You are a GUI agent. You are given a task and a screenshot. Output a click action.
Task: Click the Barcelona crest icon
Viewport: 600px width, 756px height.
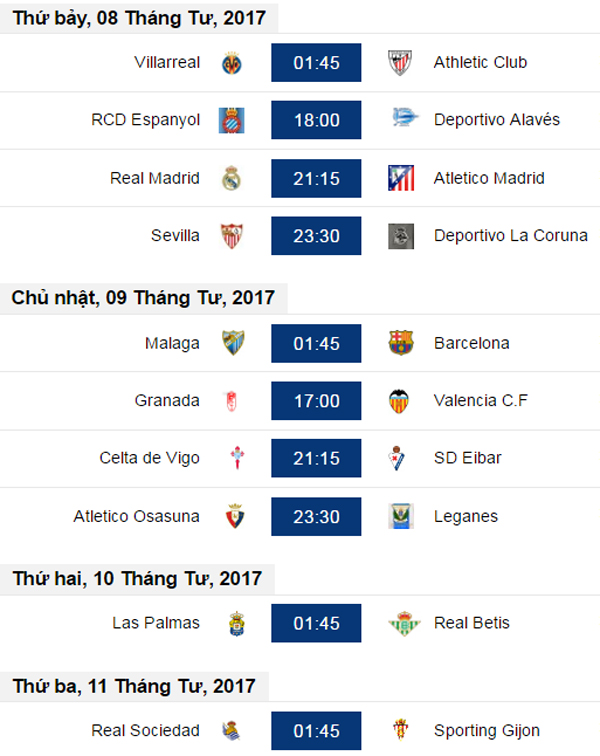(401, 343)
